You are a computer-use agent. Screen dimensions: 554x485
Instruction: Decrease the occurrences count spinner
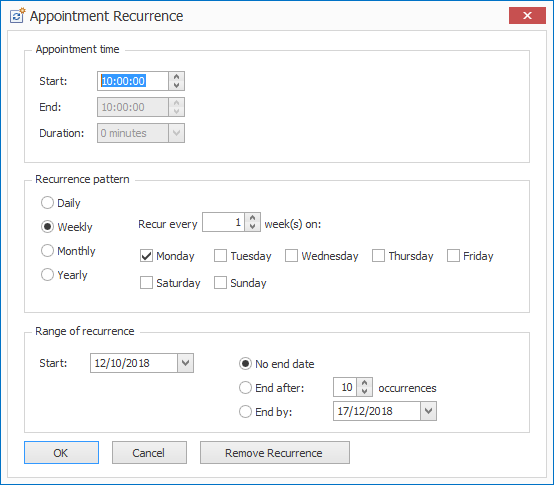(364, 391)
